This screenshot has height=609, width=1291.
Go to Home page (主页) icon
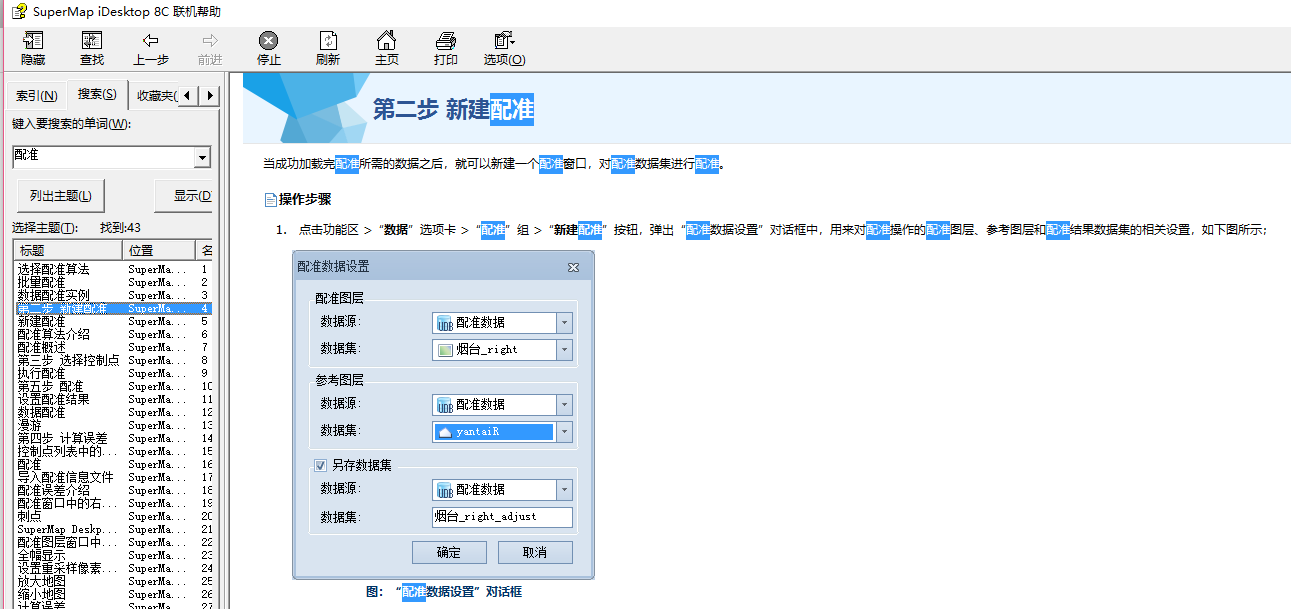386,41
